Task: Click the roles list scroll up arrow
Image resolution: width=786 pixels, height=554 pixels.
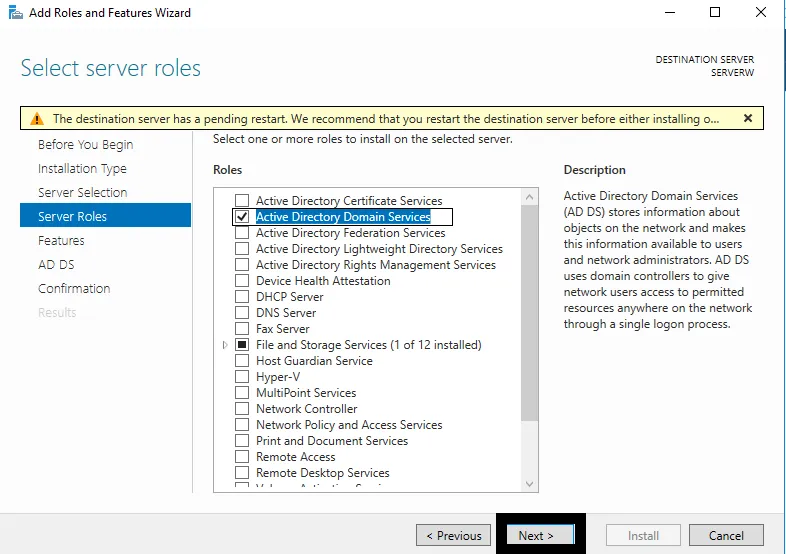Action: click(529, 197)
